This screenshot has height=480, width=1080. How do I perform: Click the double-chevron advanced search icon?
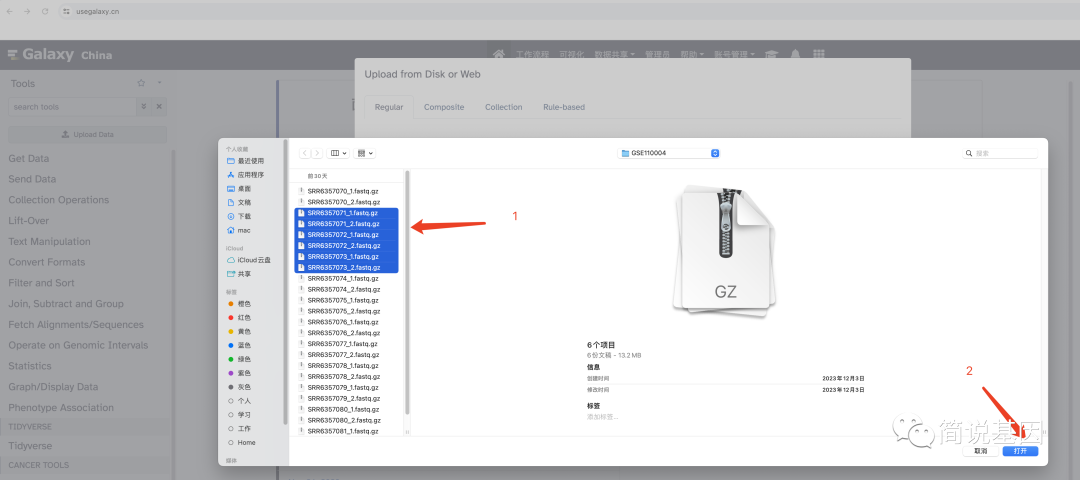pyautogui.click(x=144, y=107)
